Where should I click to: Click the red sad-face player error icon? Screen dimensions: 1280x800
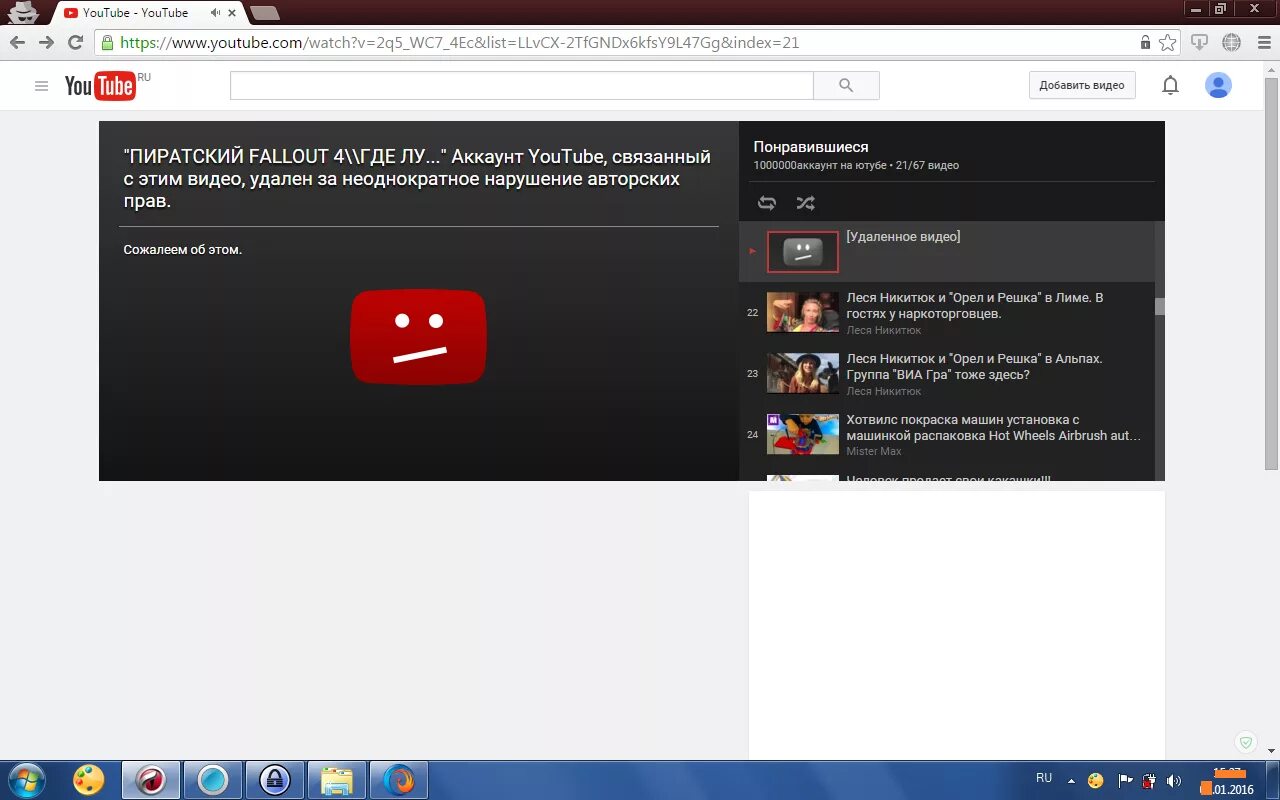tap(418, 337)
